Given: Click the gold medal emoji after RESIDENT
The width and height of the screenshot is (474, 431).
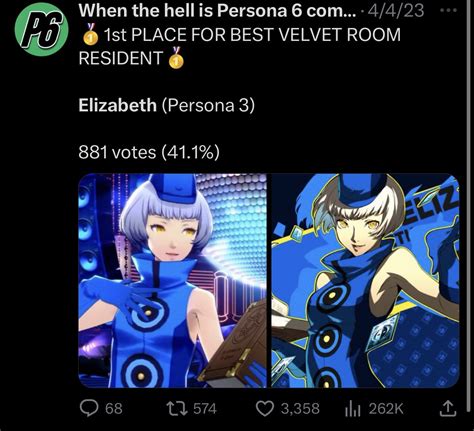Looking at the screenshot, I should [176, 58].
